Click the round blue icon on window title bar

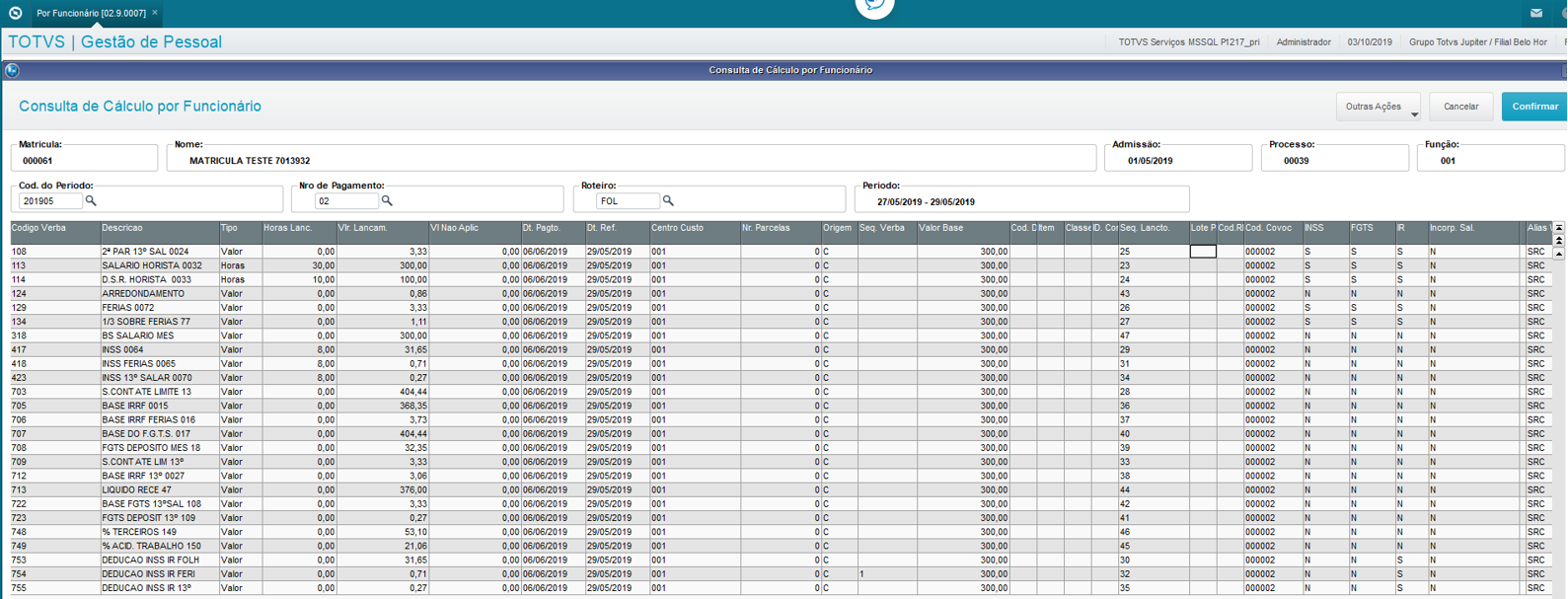click(x=12, y=70)
